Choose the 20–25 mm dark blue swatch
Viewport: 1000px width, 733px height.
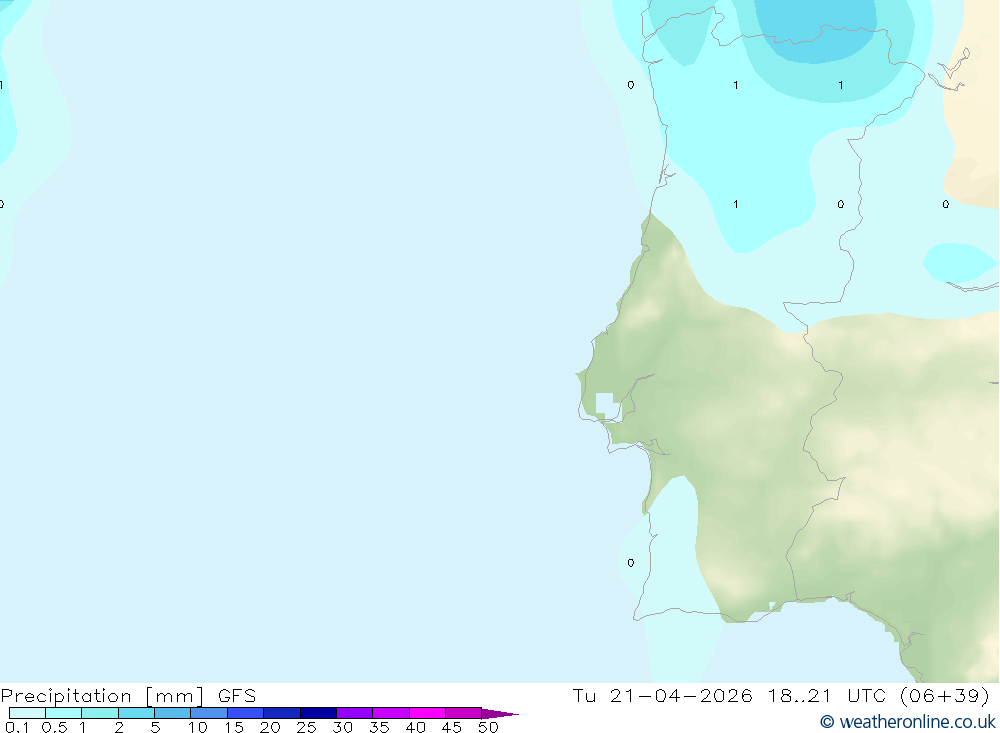[282, 713]
